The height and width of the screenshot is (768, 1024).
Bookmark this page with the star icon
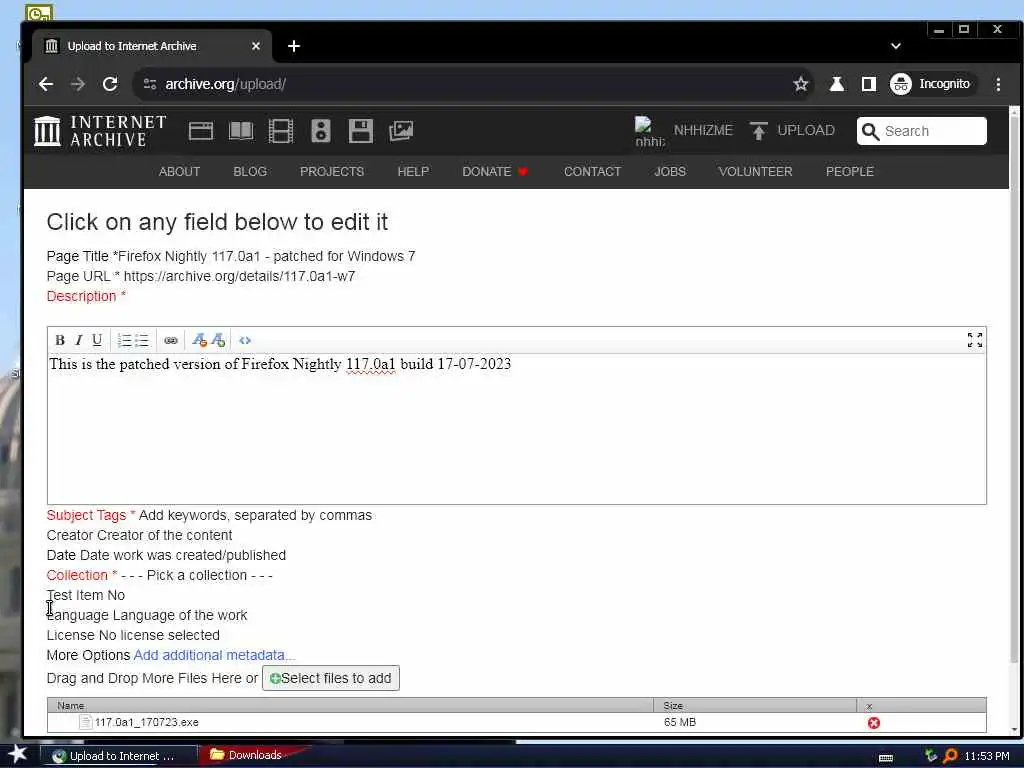(801, 84)
